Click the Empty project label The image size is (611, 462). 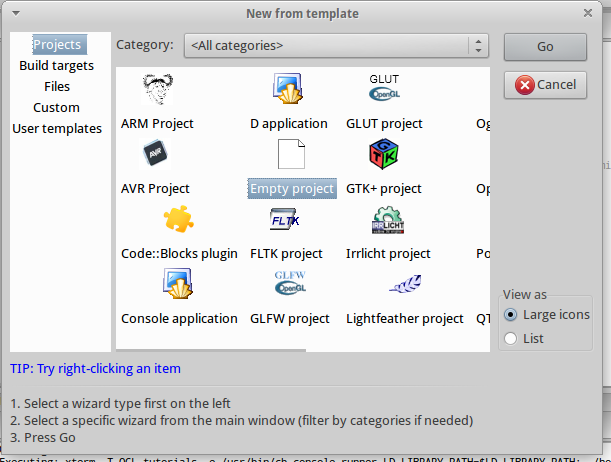292,189
